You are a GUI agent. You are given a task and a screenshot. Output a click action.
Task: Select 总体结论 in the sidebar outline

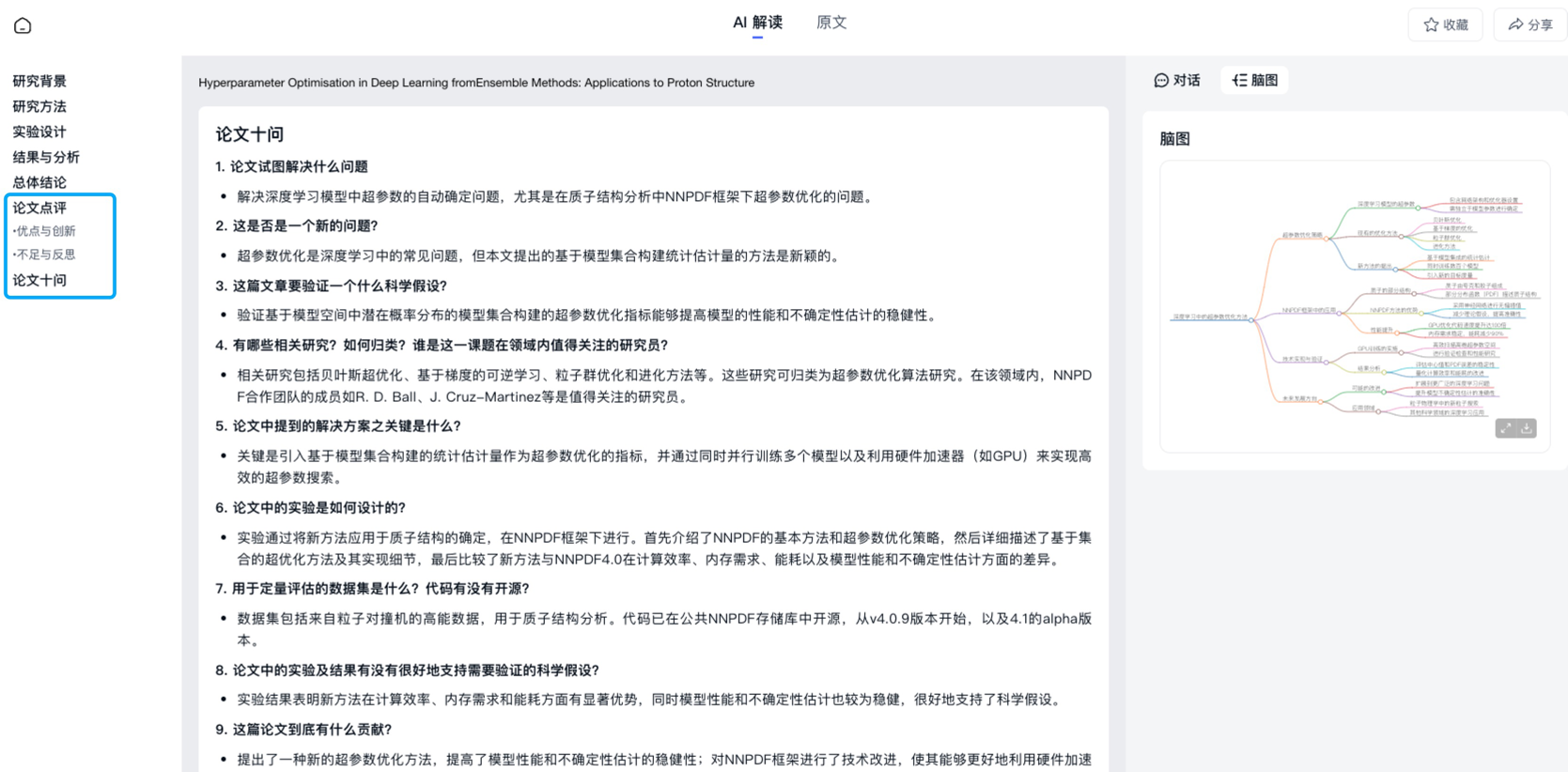(x=39, y=182)
